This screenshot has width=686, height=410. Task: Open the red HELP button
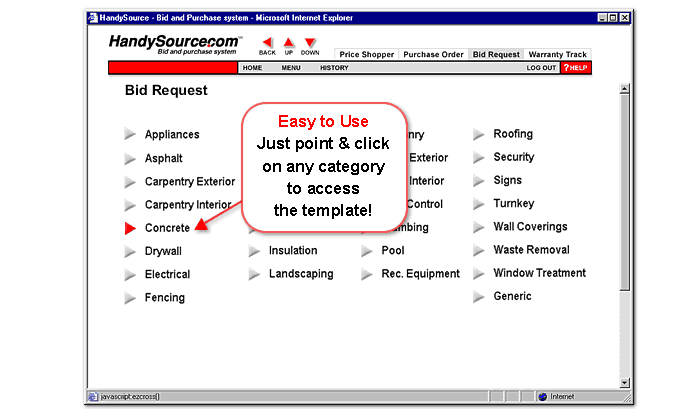(x=575, y=68)
